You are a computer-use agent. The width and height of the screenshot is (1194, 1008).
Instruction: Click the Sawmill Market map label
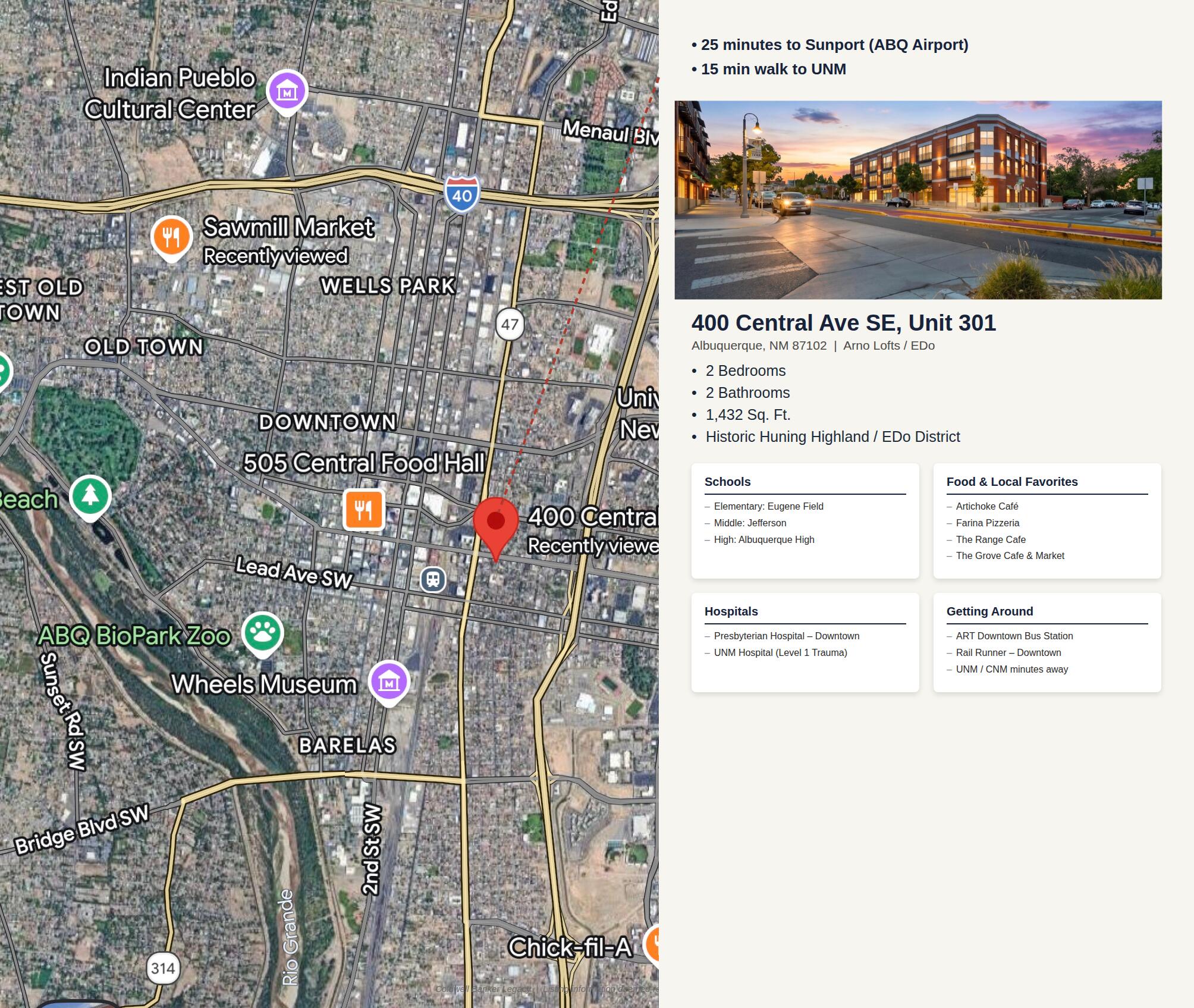pos(288,227)
